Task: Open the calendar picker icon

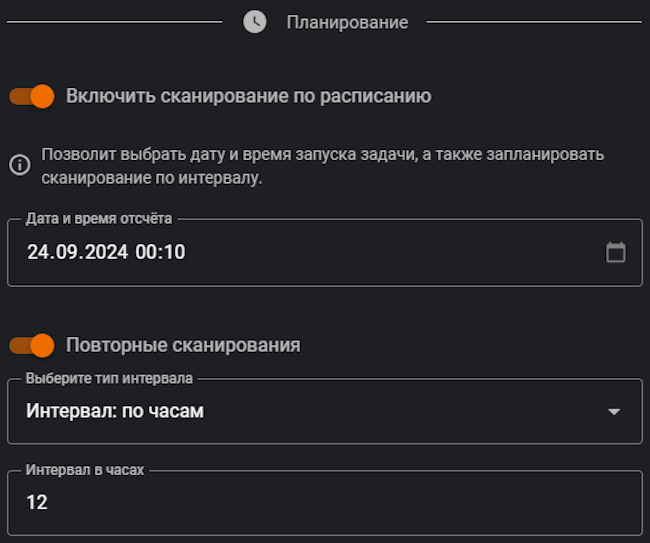Action: 616,252
